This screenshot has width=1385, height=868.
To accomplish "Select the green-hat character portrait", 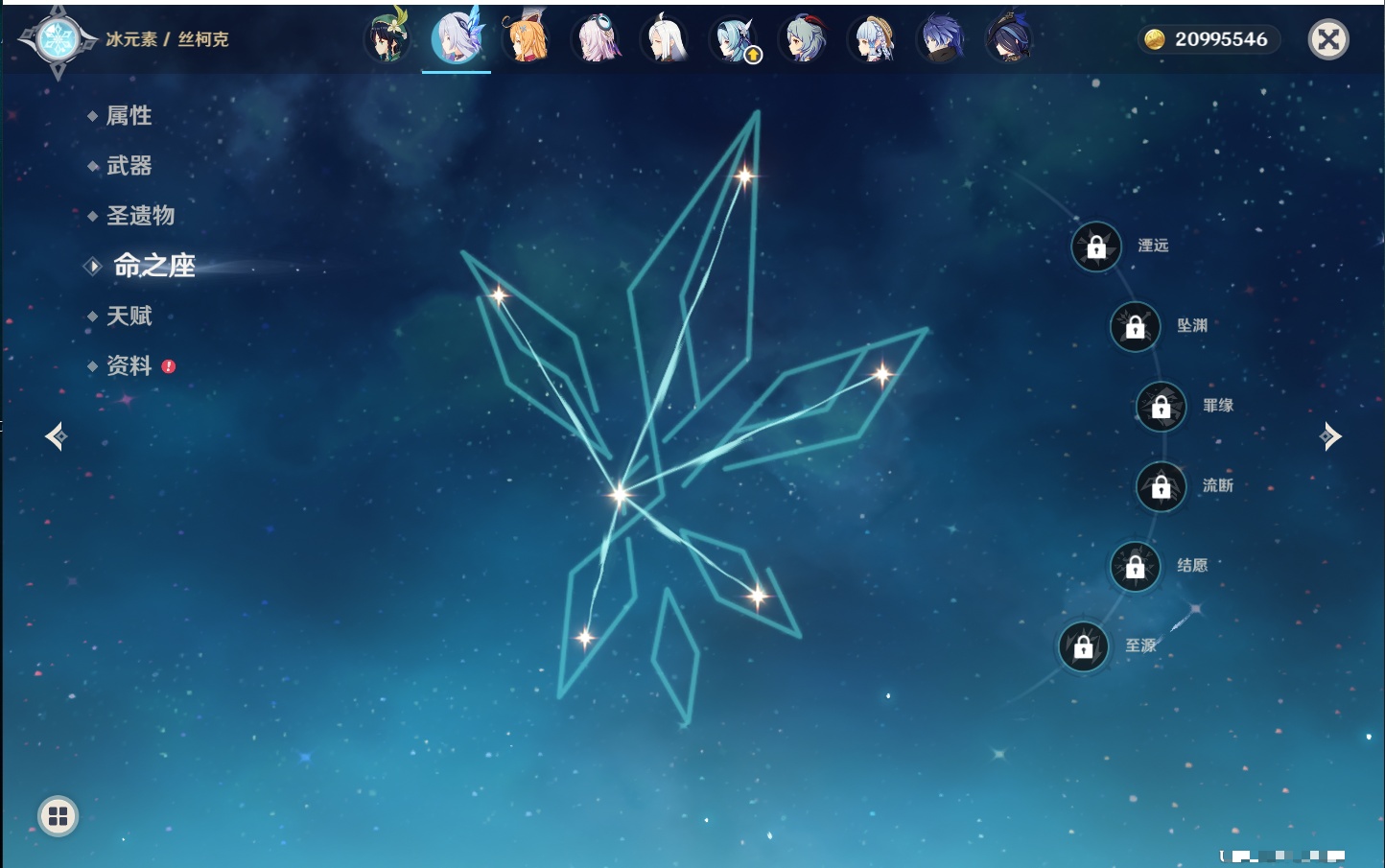I will (388, 39).
